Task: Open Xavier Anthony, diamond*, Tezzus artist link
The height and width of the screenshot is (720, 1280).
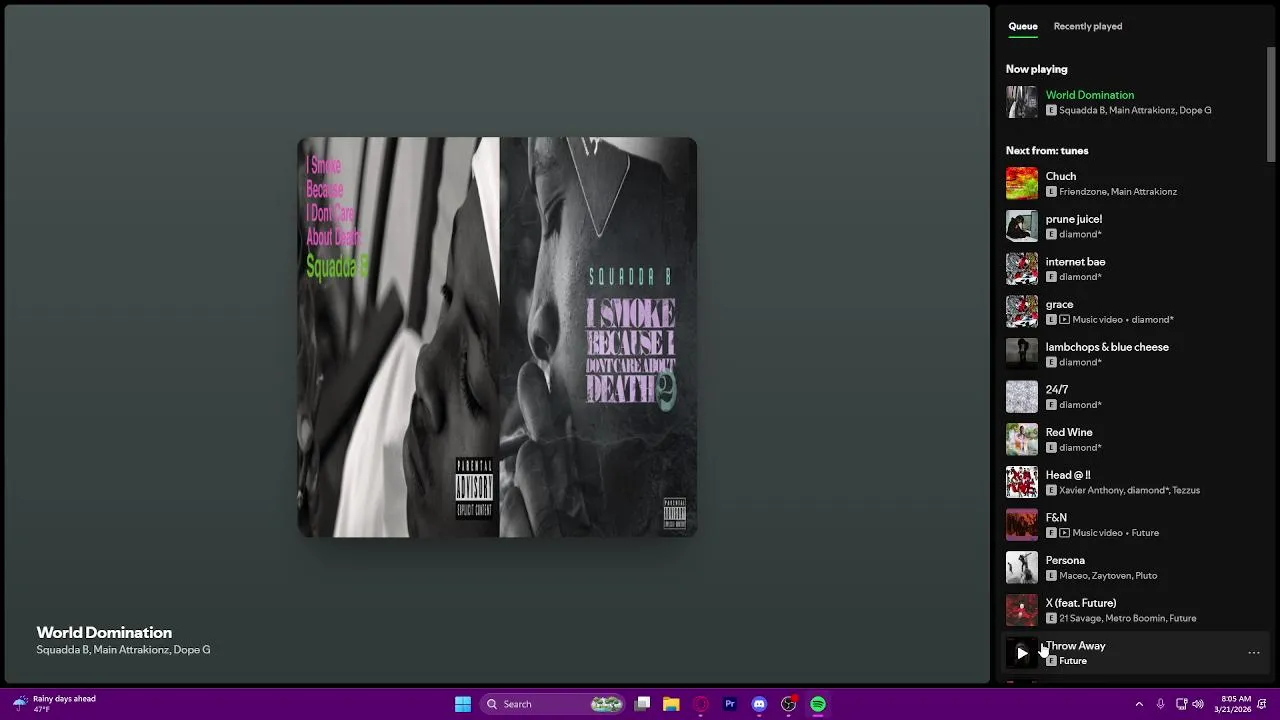Action: (1129, 490)
